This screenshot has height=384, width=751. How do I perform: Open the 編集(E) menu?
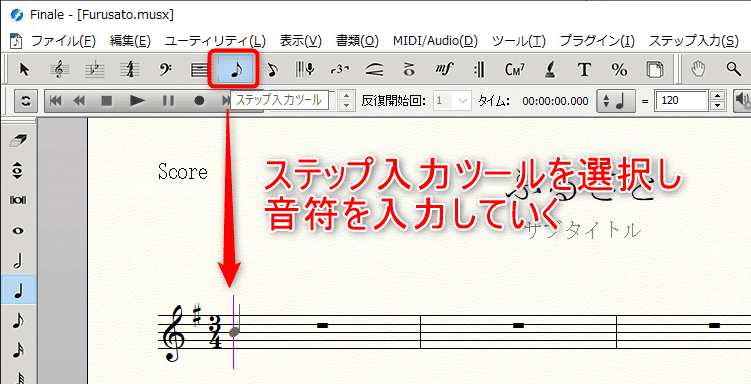[130, 41]
